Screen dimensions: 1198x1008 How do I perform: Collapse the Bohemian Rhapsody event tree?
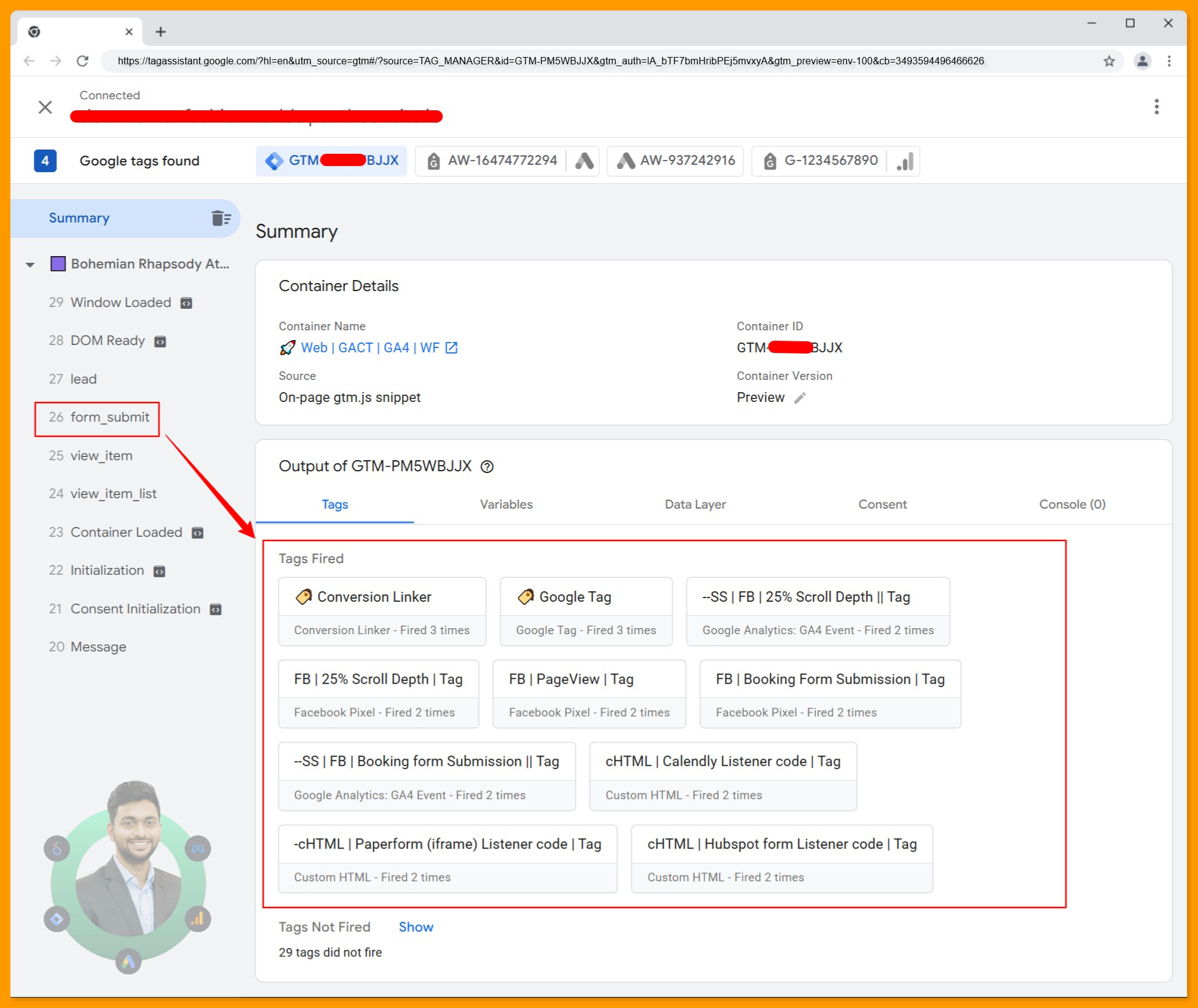click(30, 264)
